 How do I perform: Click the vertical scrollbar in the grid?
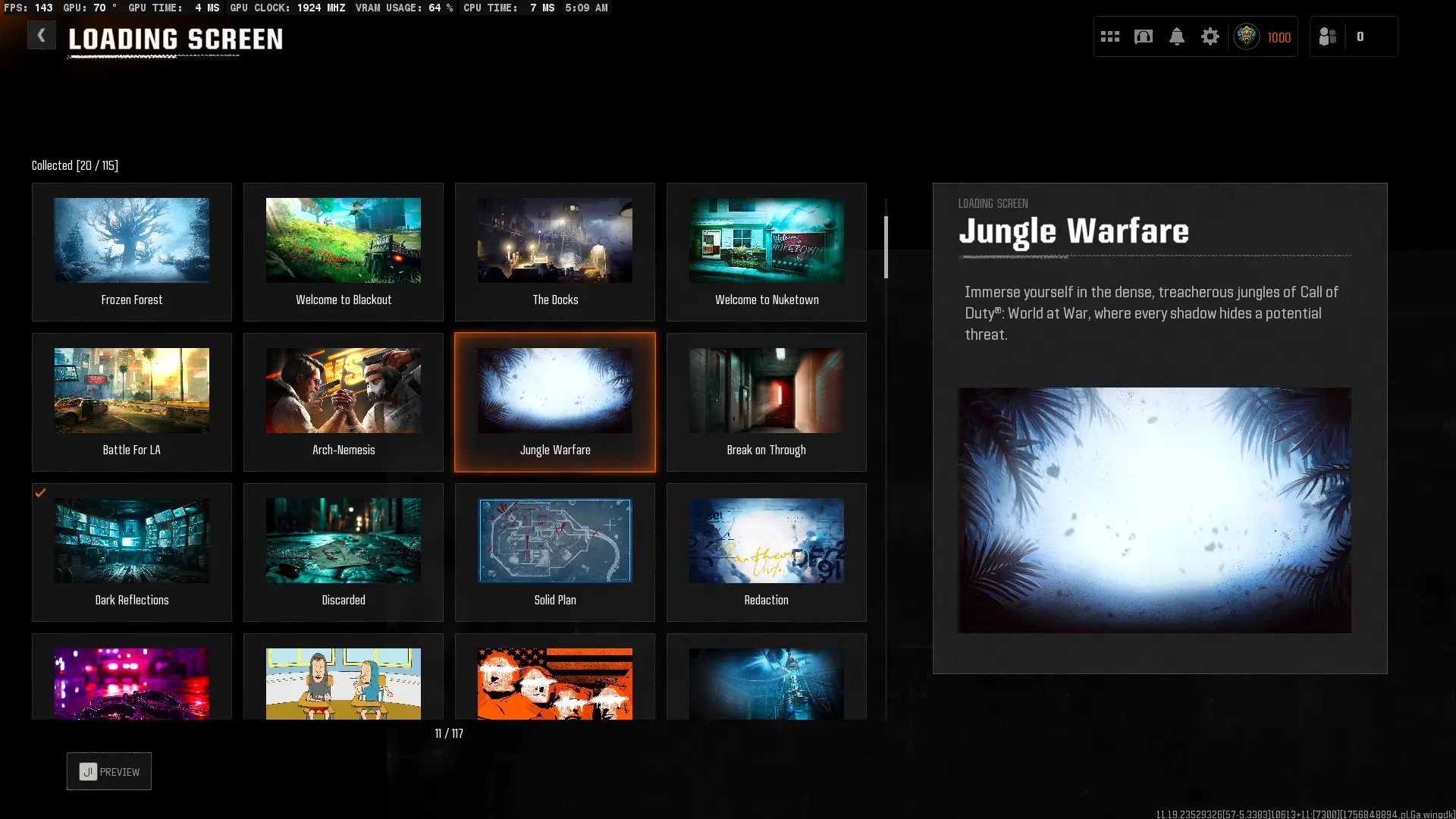[x=886, y=247]
